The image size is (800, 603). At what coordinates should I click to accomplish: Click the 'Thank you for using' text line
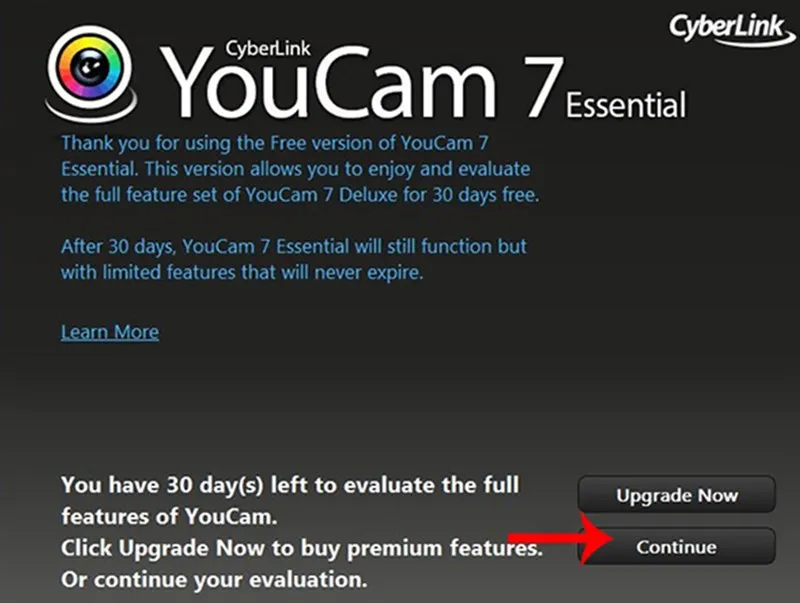click(x=275, y=143)
